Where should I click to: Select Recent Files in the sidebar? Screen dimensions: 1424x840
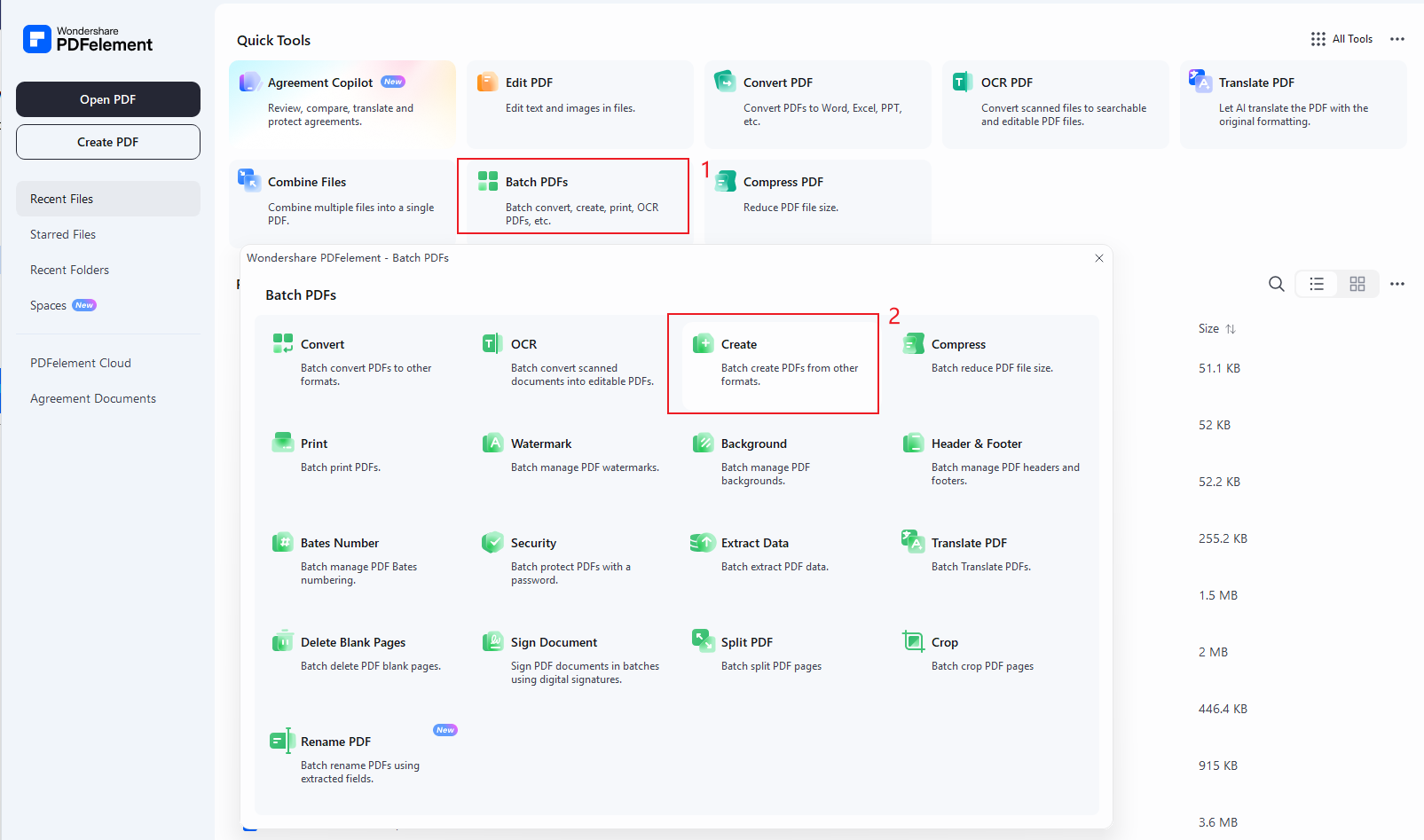[108, 199]
